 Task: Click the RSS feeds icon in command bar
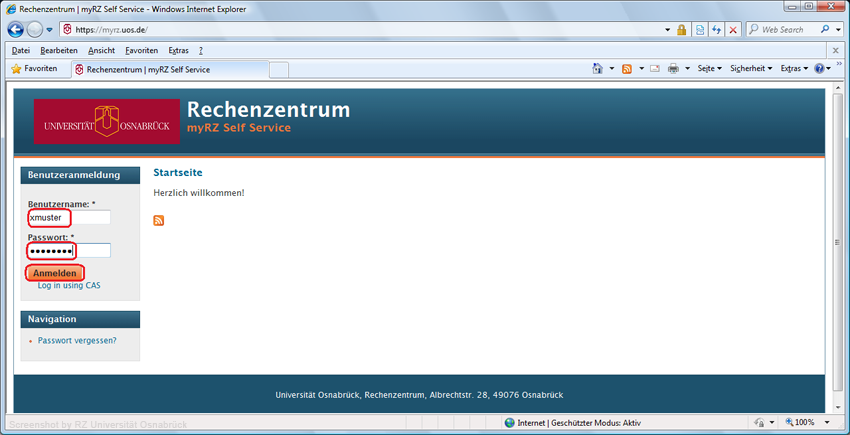[627, 69]
